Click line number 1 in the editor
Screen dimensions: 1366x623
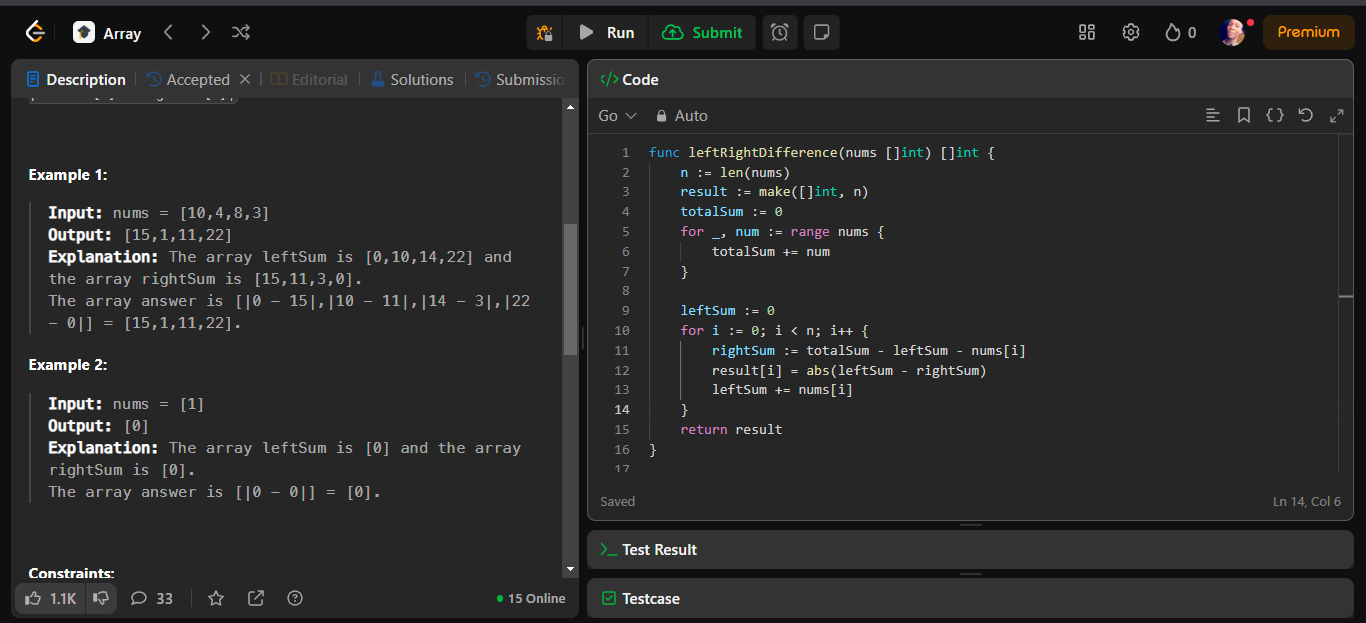pyautogui.click(x=625, y=153)
